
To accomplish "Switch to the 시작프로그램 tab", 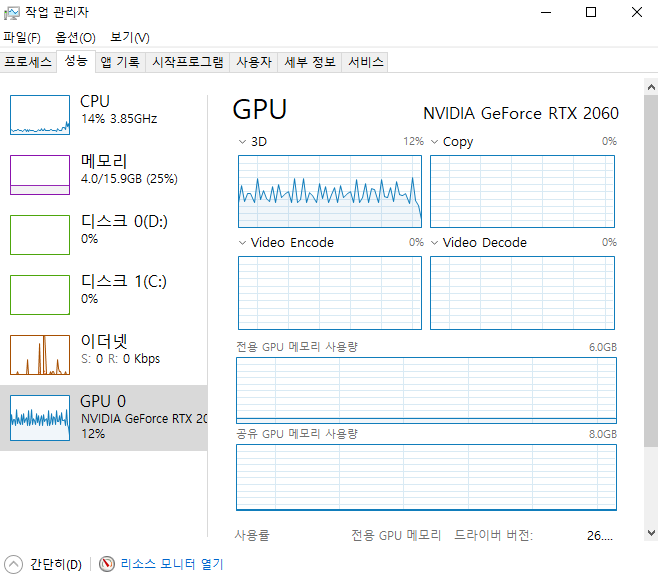I will click(x=187, y=62).
